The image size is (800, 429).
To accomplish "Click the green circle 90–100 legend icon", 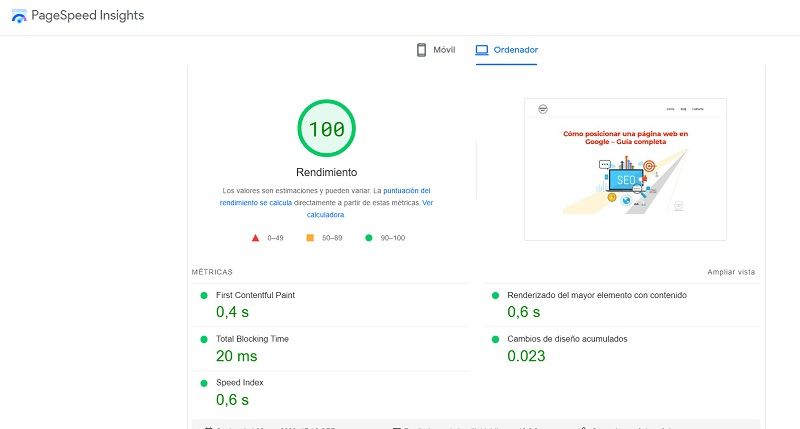I will point(369,238).
